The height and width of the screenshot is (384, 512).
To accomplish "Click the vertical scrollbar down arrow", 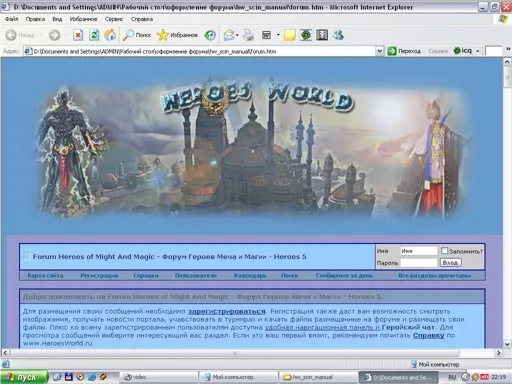I will coord(507,344).
